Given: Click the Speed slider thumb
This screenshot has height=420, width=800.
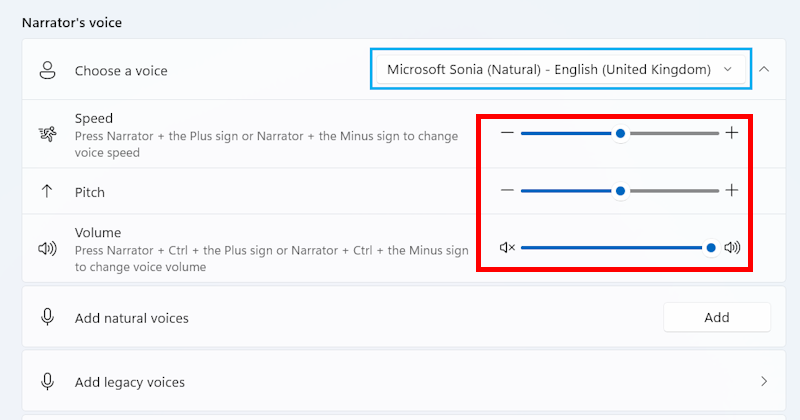Looking at the screenshot, I should point(620,133).
